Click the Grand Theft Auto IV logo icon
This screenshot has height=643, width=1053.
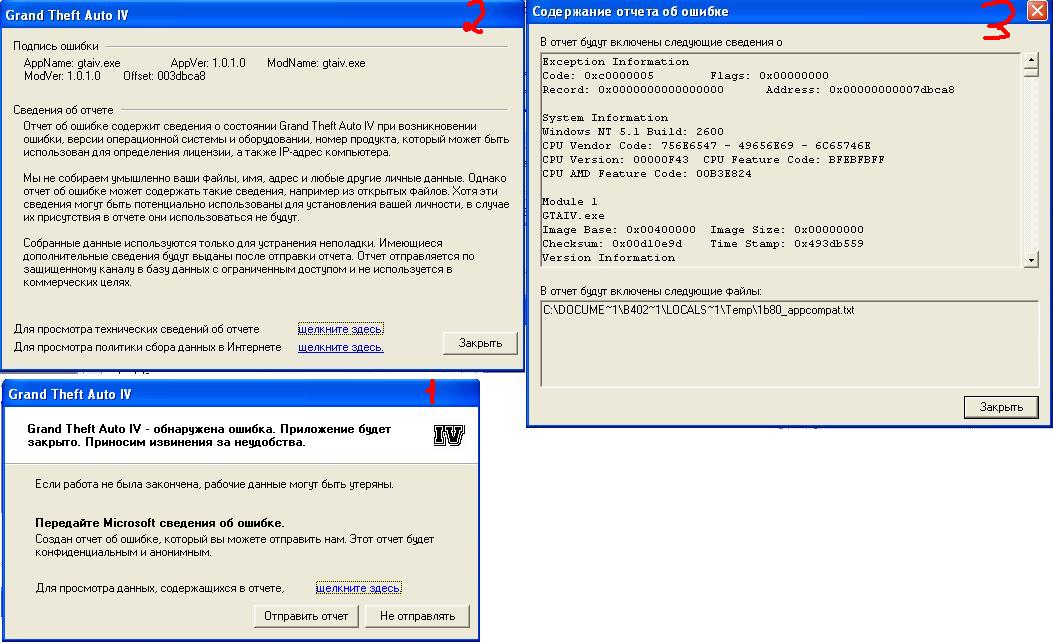[449, 435]
